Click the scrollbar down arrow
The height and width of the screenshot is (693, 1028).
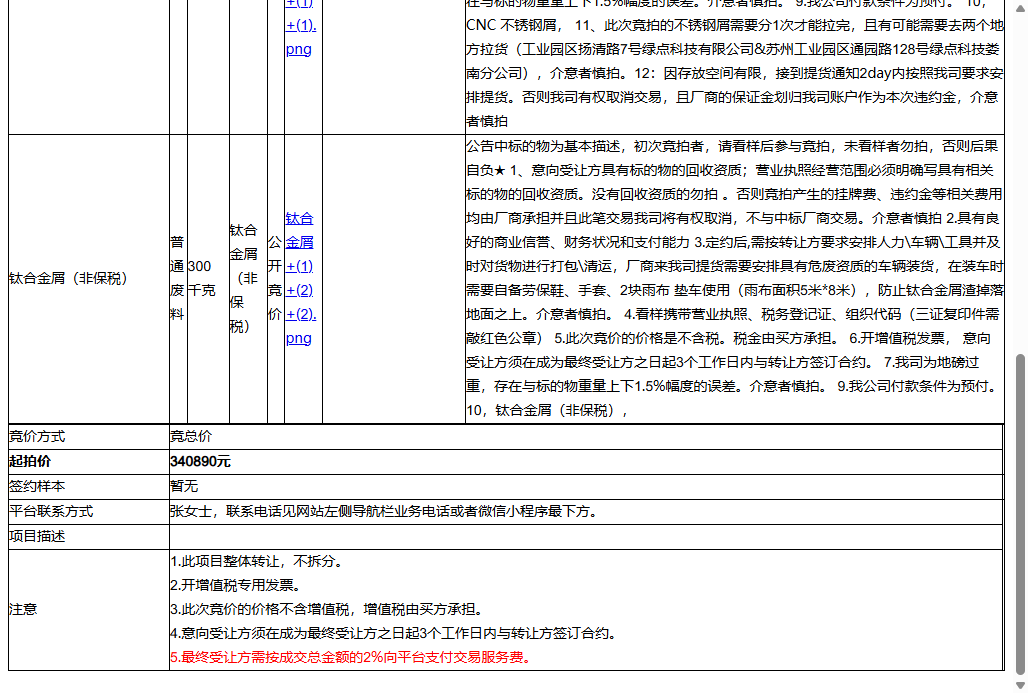point(1020,685)
